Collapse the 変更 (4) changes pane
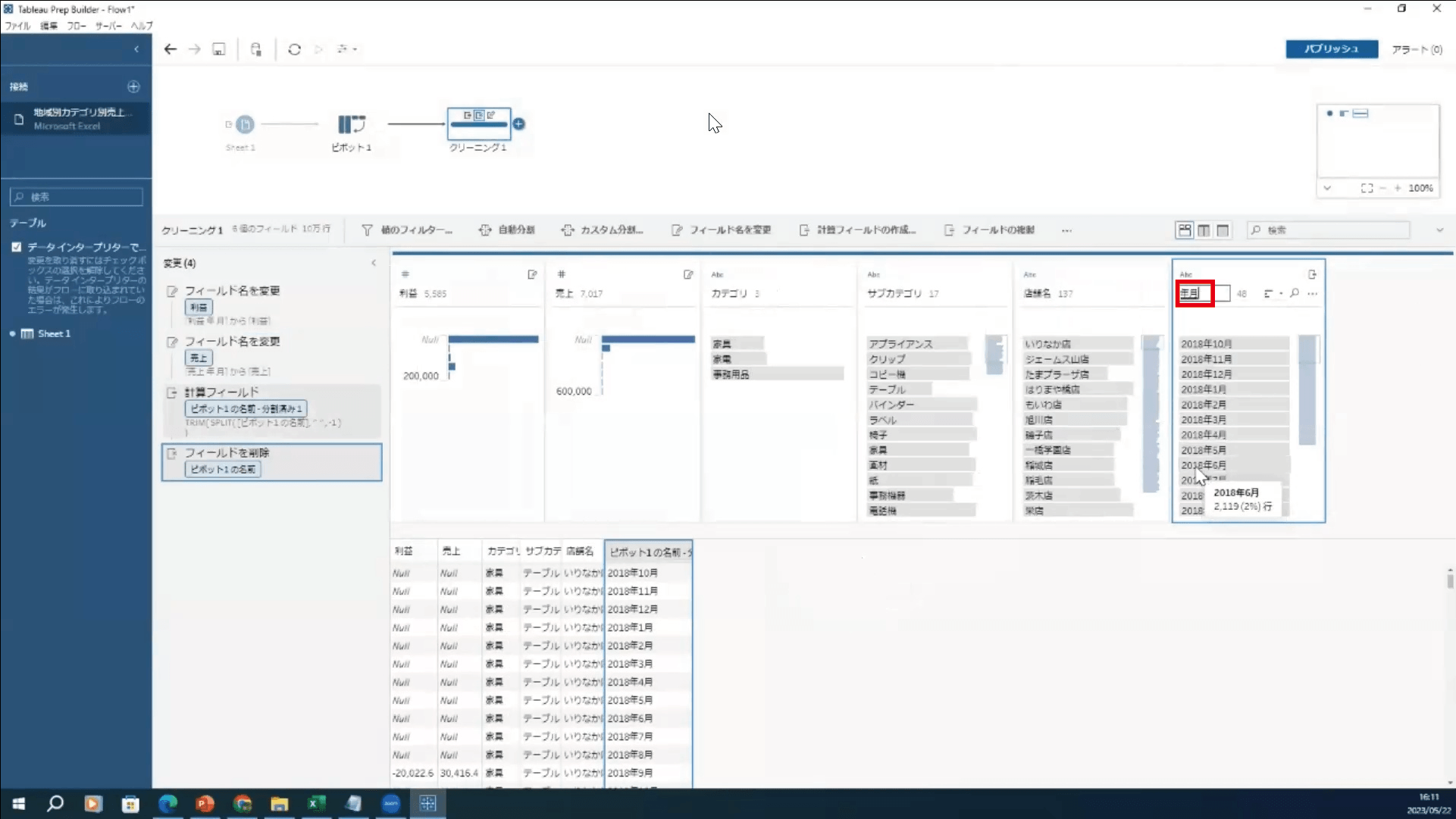Viewport: 1456px width, 819px height. pos(374,263)
